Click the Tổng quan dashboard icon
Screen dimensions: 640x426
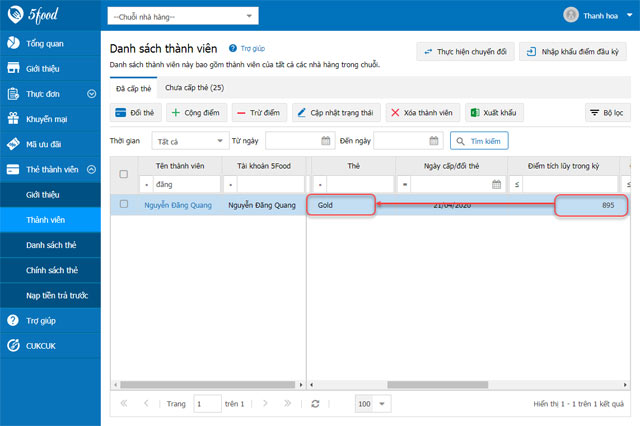point(14,43)
